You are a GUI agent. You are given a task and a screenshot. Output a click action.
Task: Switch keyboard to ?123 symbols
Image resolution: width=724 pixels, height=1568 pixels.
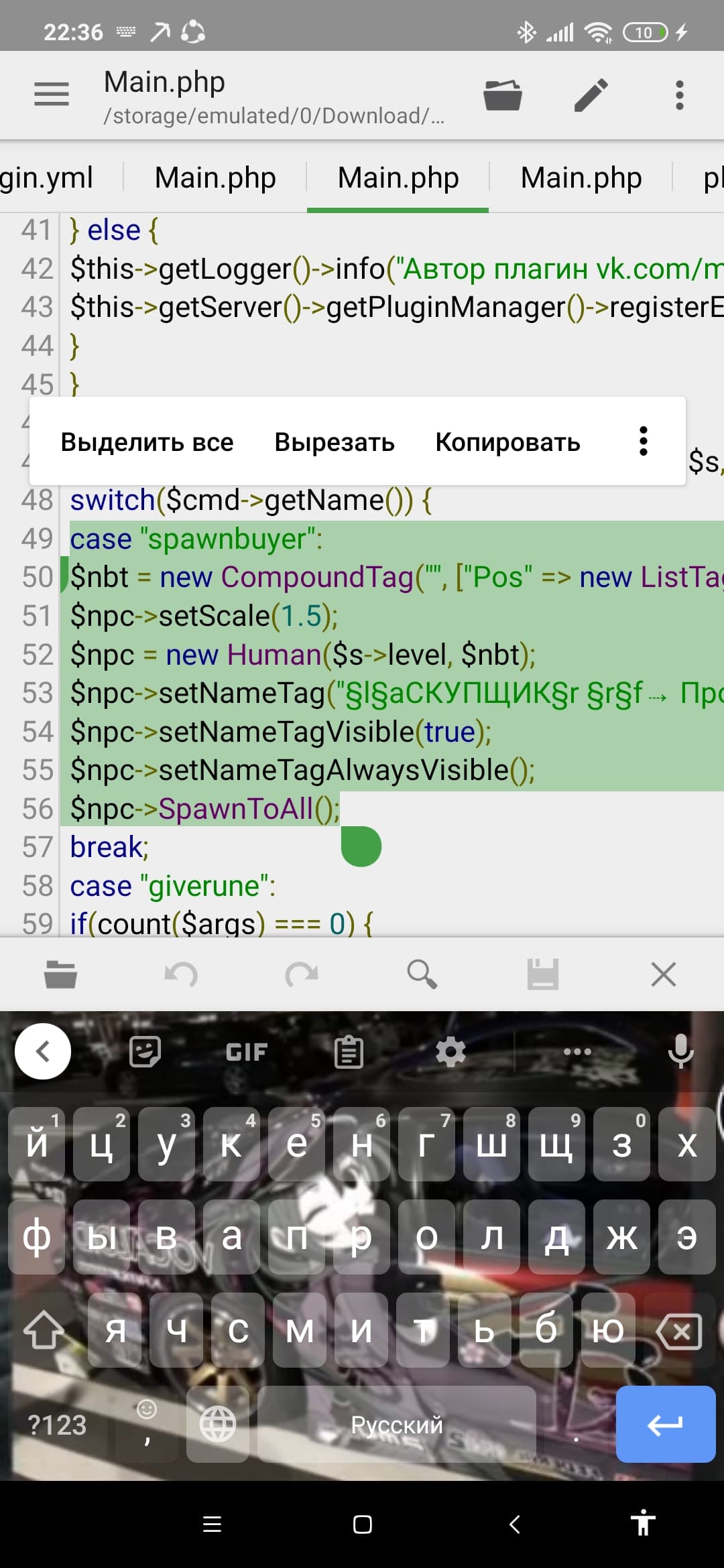pos(56,1424)
